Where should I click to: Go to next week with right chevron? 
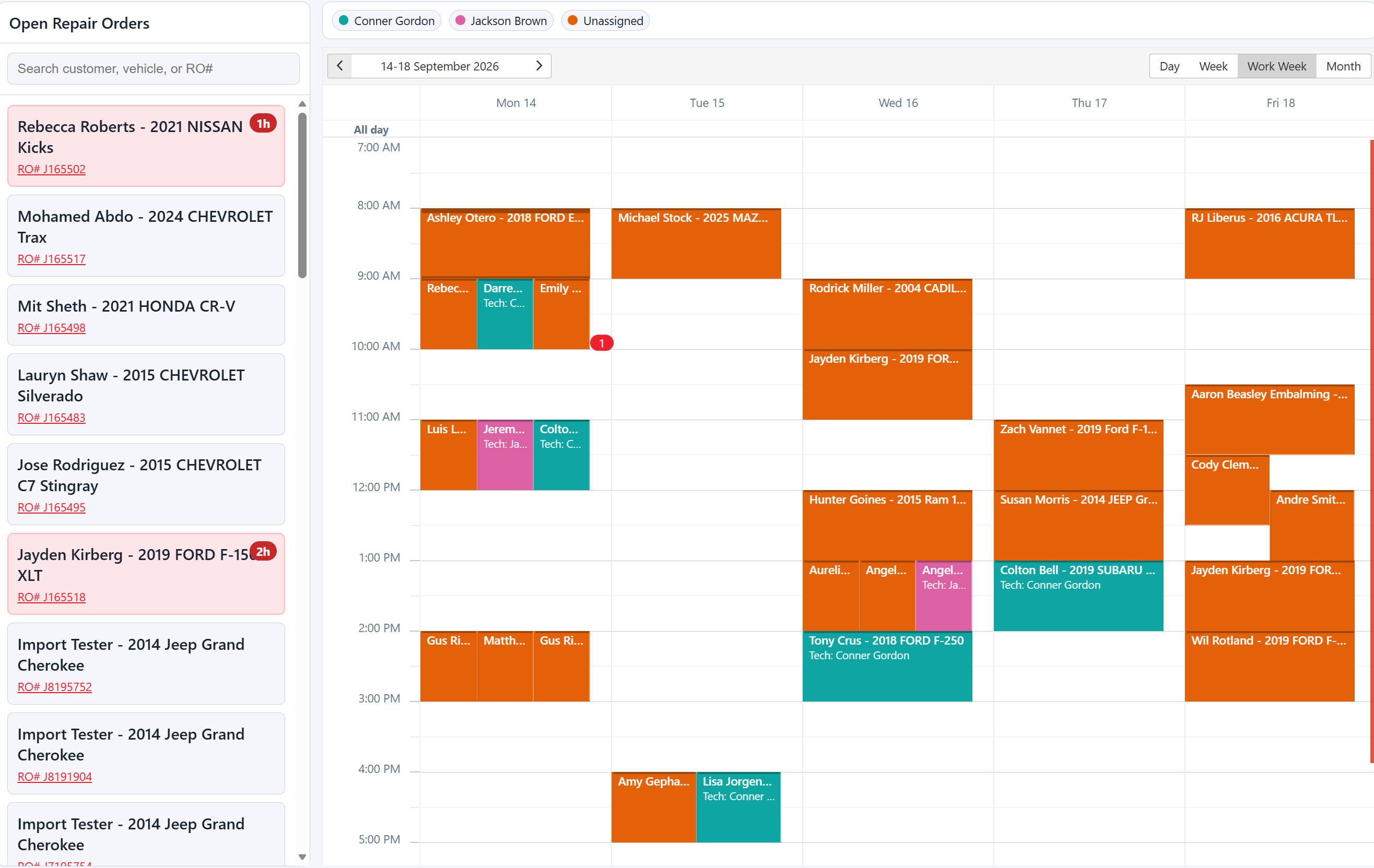(x=538, y=66)
